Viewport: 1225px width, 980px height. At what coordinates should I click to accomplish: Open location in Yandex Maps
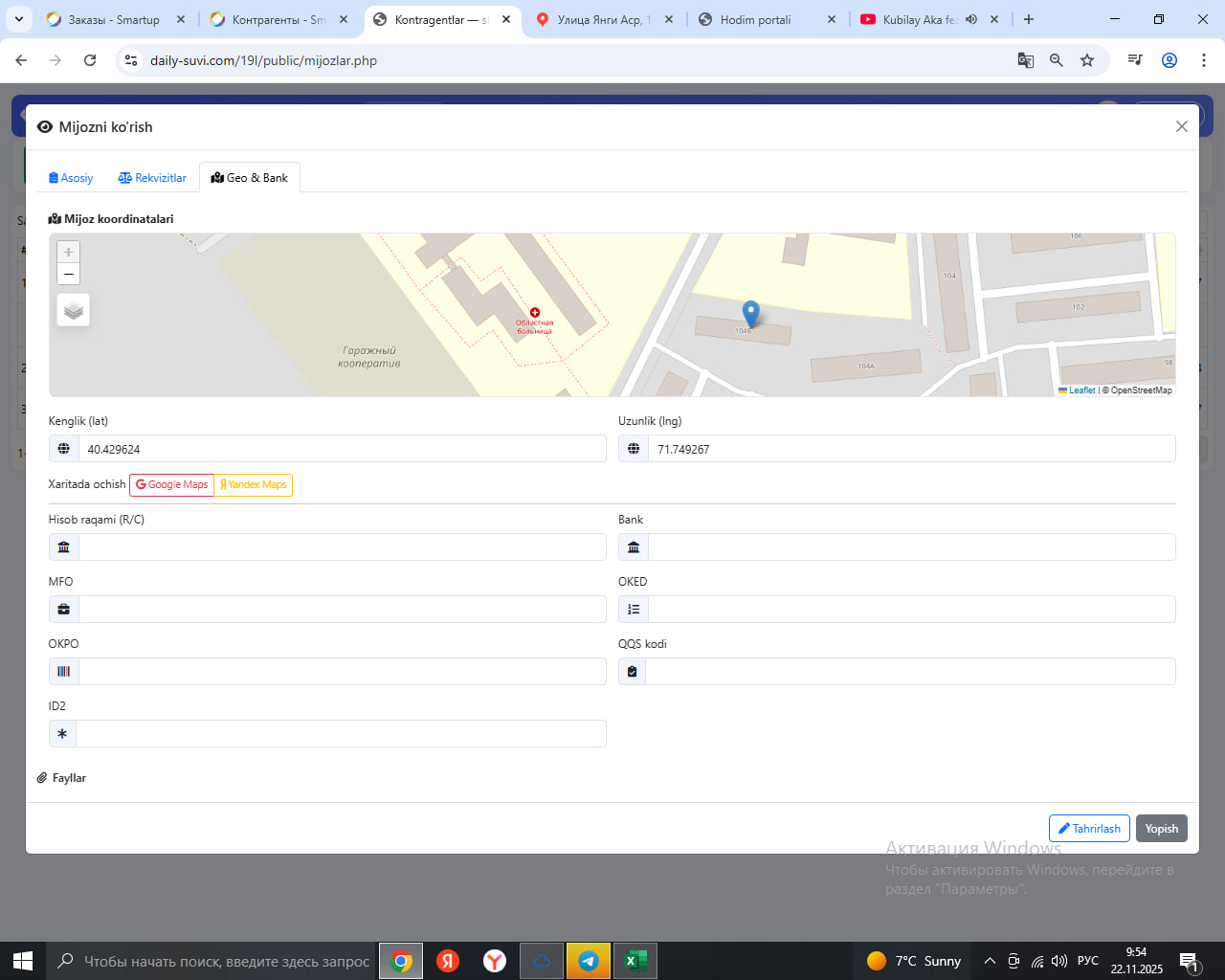click(254, 485)
